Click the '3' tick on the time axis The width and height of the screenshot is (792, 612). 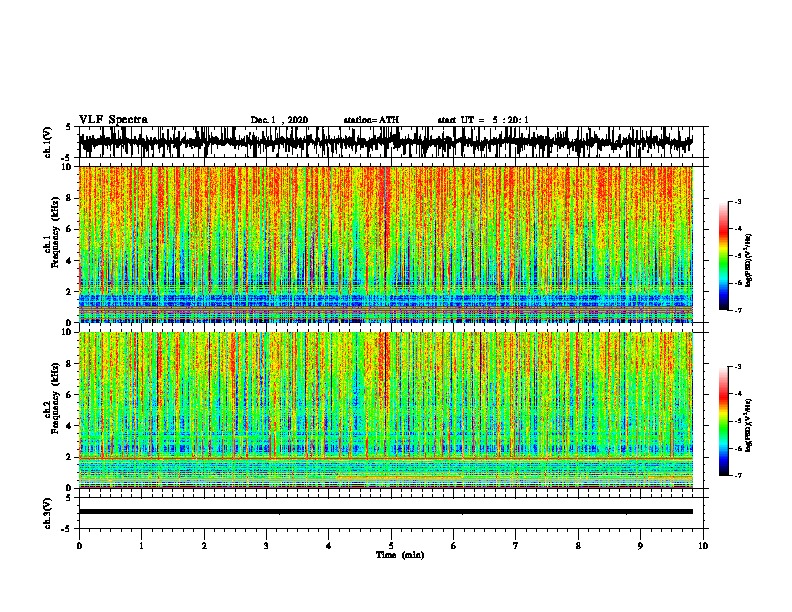(266, 546)
